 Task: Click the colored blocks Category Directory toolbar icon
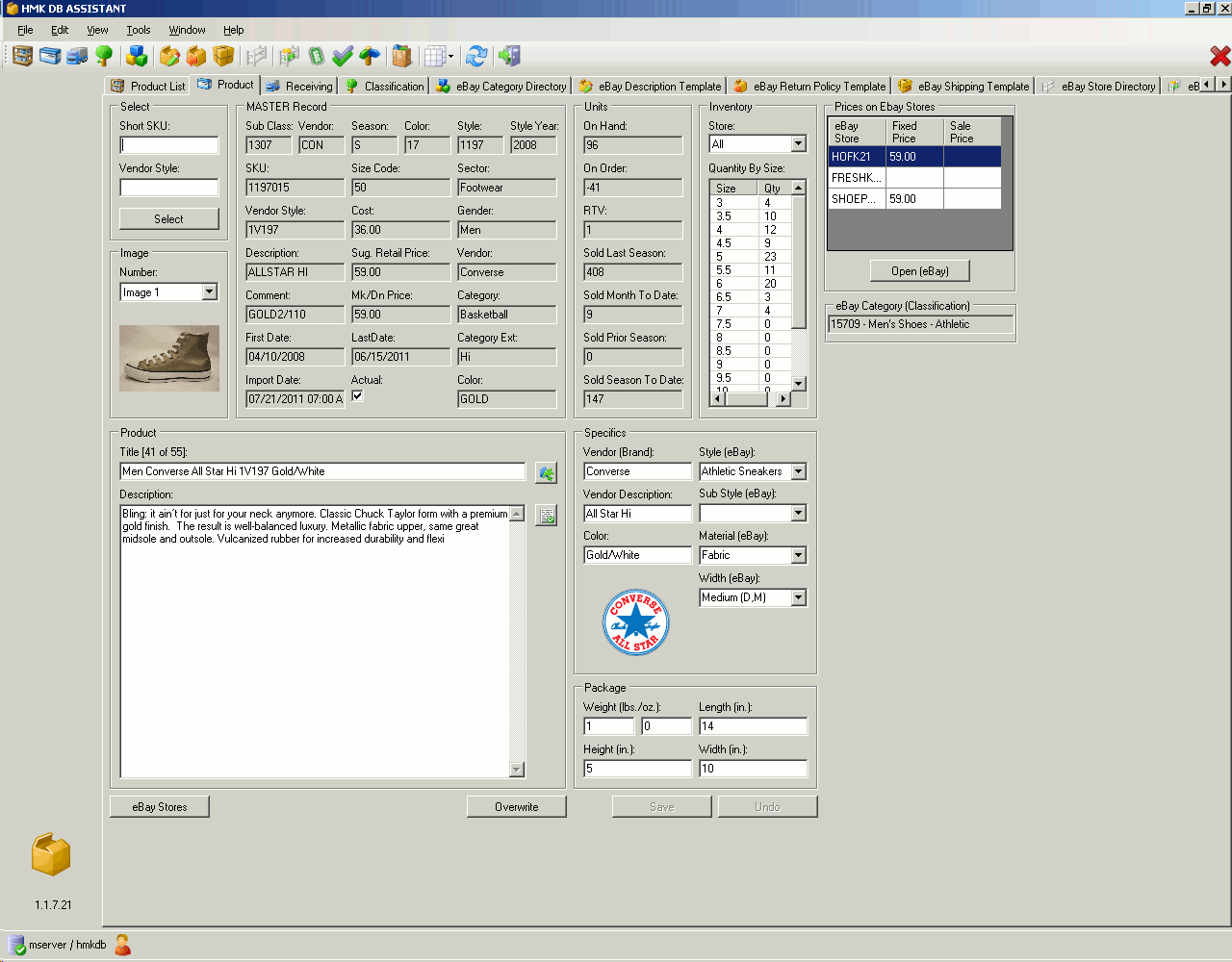click(137, 56)
